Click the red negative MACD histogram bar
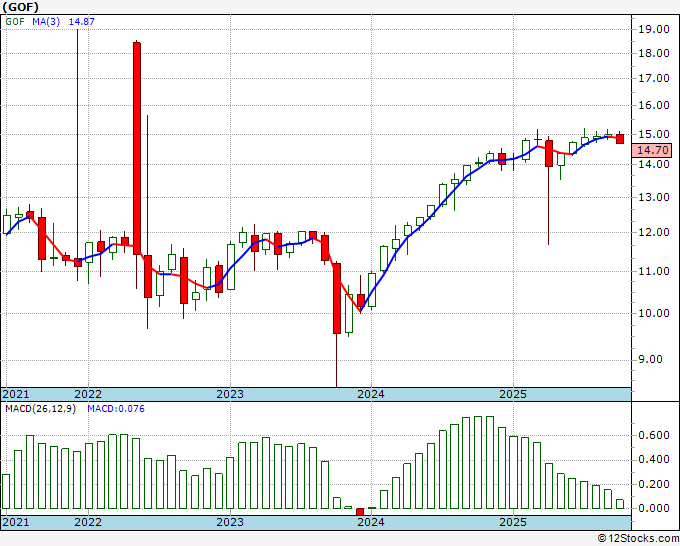The width and height of the screenshot is (680, 546). click(360, 511)
